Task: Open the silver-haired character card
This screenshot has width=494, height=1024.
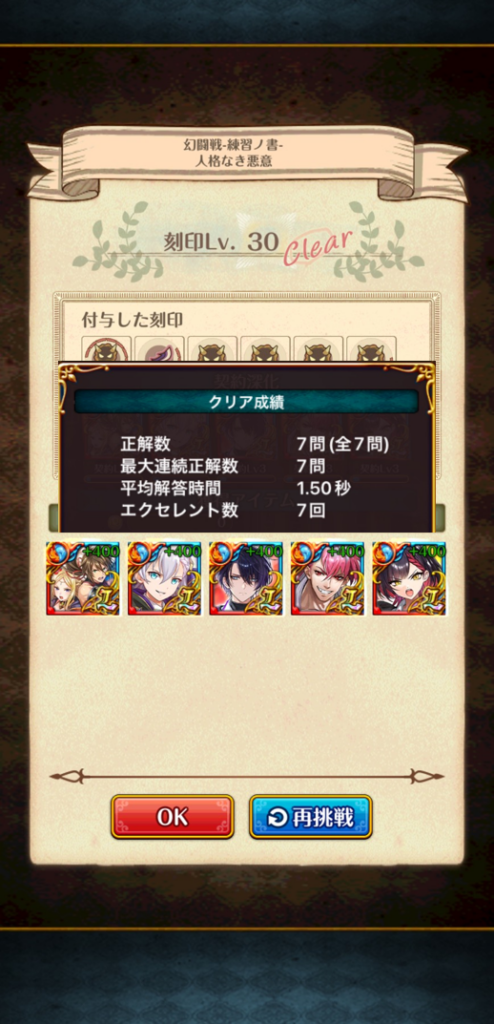Action: 165,578
